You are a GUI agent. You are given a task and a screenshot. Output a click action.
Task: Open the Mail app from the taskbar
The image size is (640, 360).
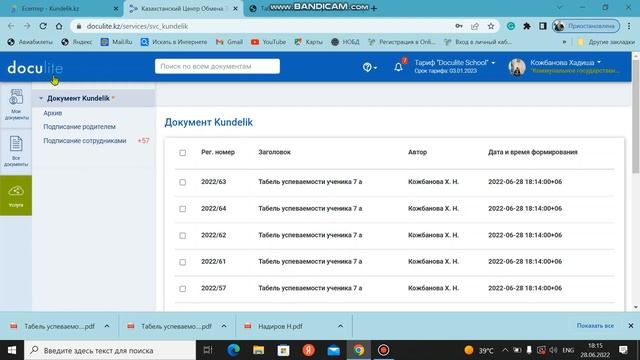click(333, 350)
